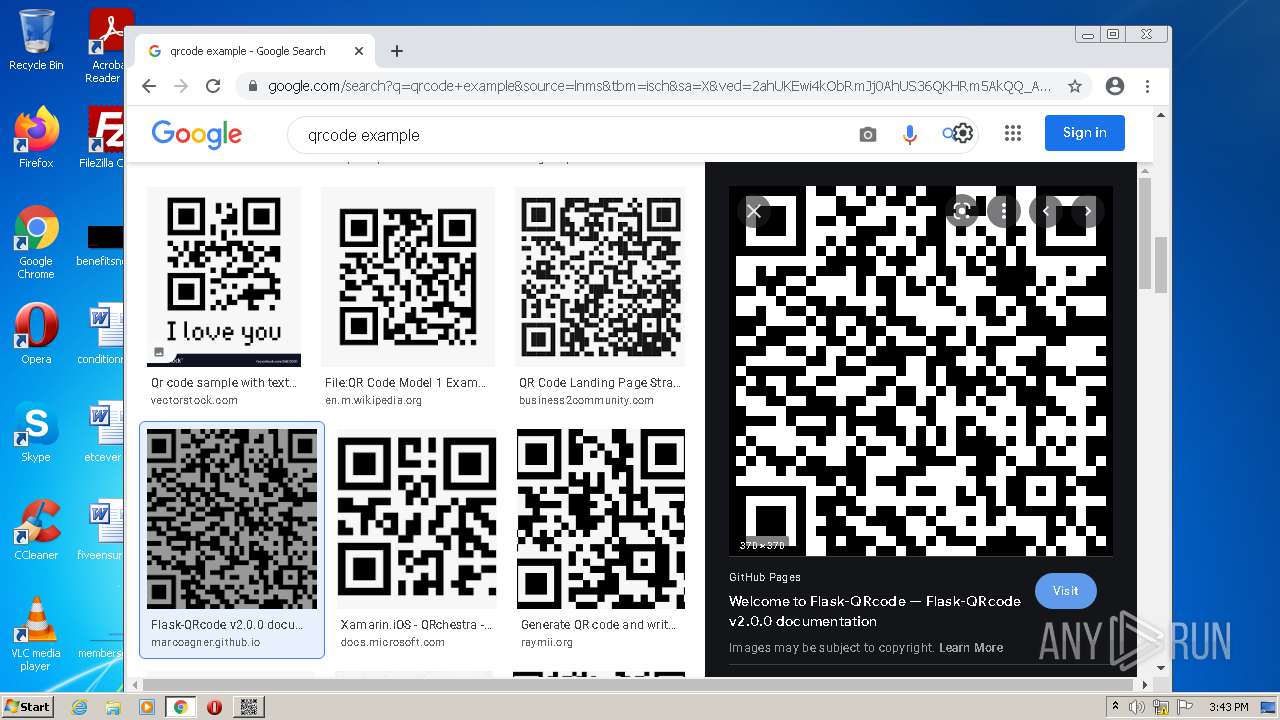Screen dimensions: 1280x720
Task: Open the Chrome three-dot menu
Action: click(x=1148, y=86)
